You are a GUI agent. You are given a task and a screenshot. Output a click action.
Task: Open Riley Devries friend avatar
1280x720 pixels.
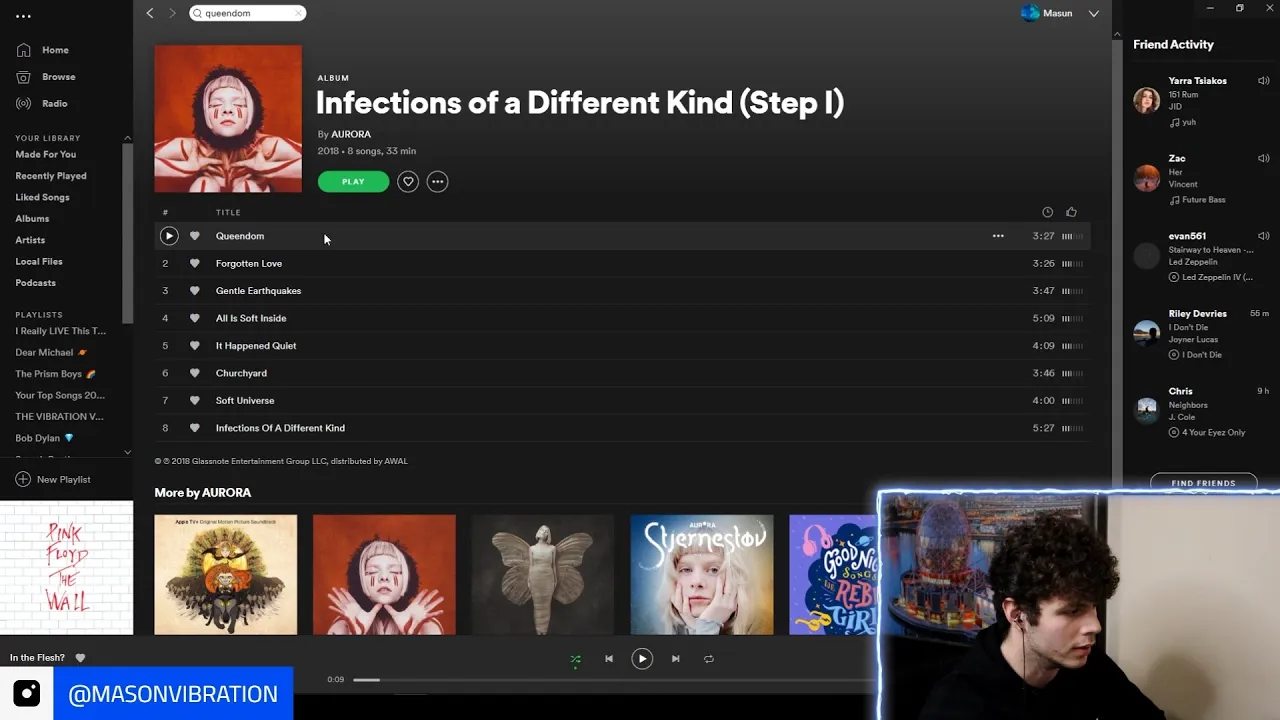click(1147, 333)
